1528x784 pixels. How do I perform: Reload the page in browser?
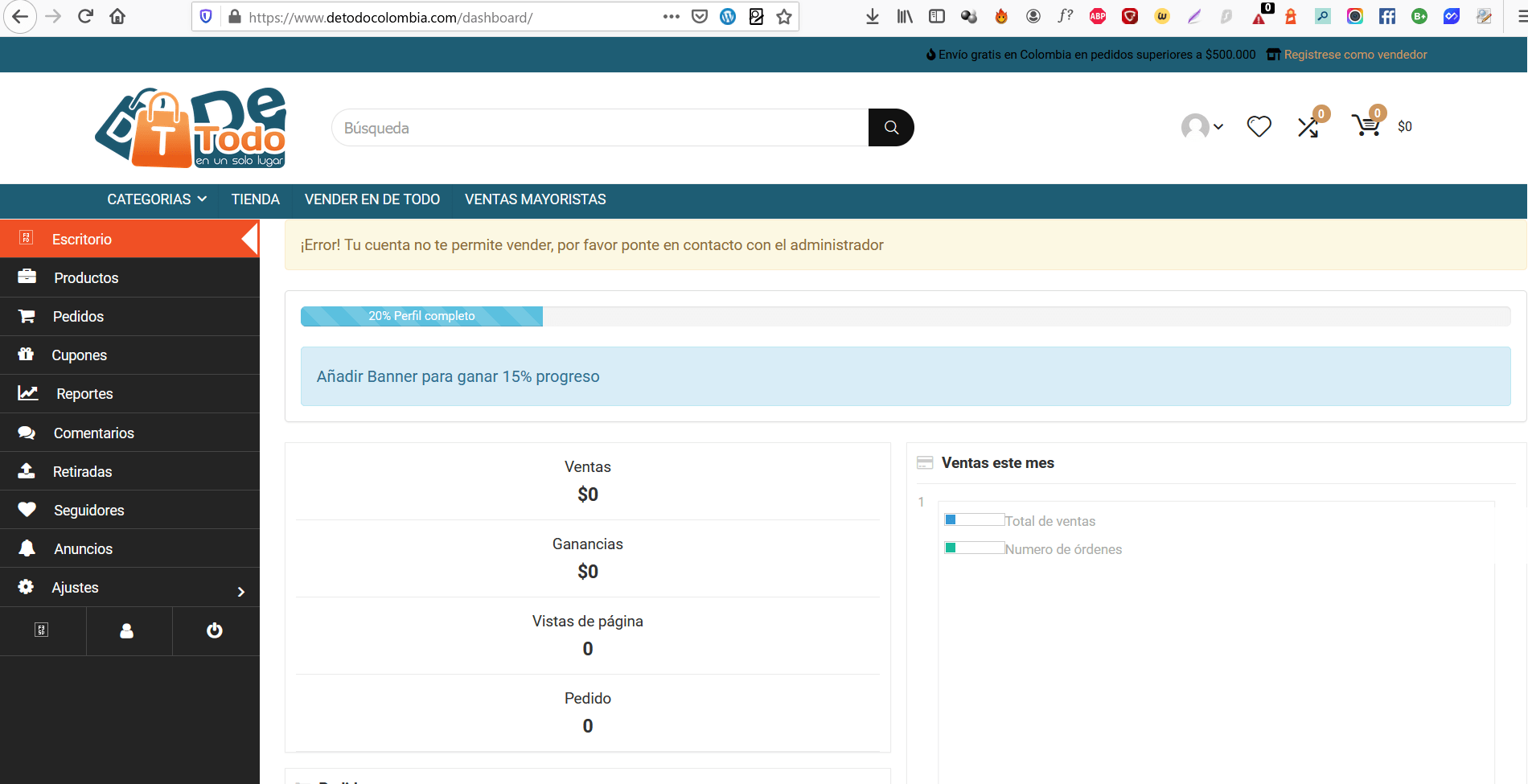coord(85,16)
